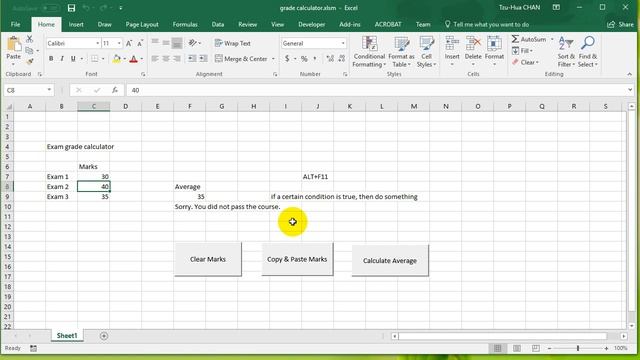Toggle Italic formatting
640x360 pixels.
click(x=62, y=59)
